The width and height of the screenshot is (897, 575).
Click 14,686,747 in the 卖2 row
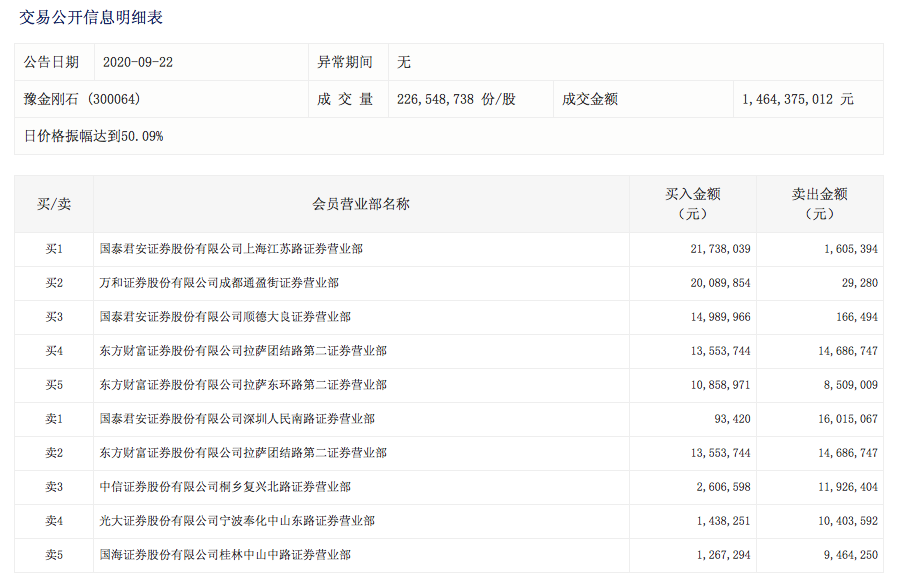point(848,454)
